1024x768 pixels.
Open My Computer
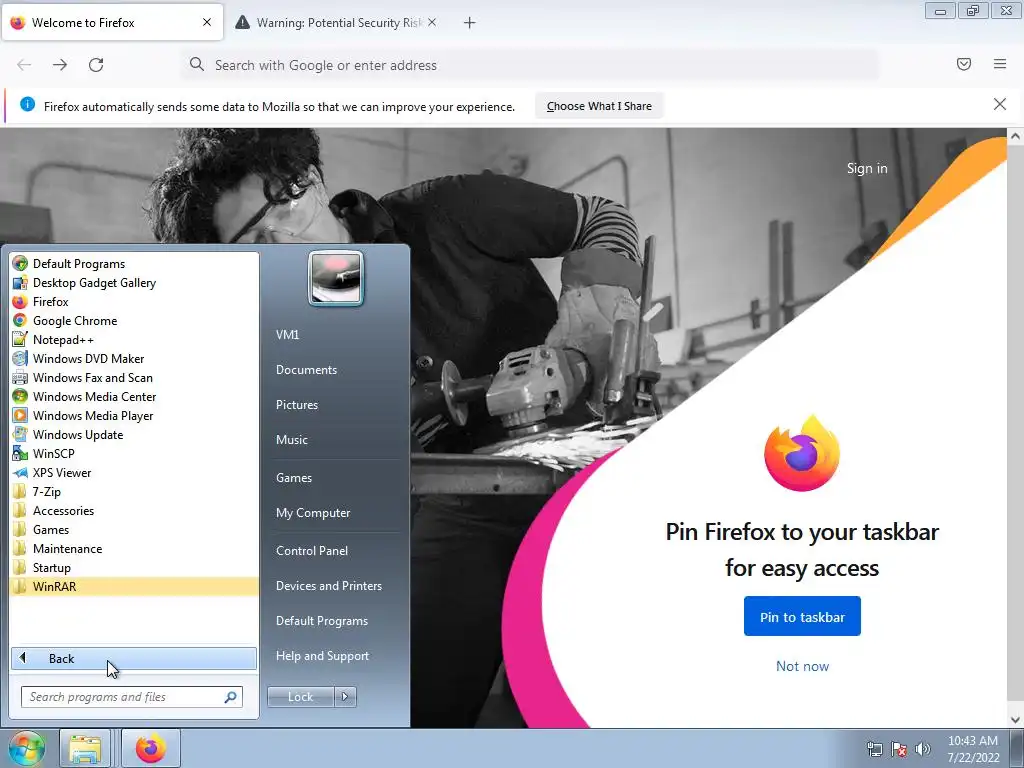click(x=313, y=513)
